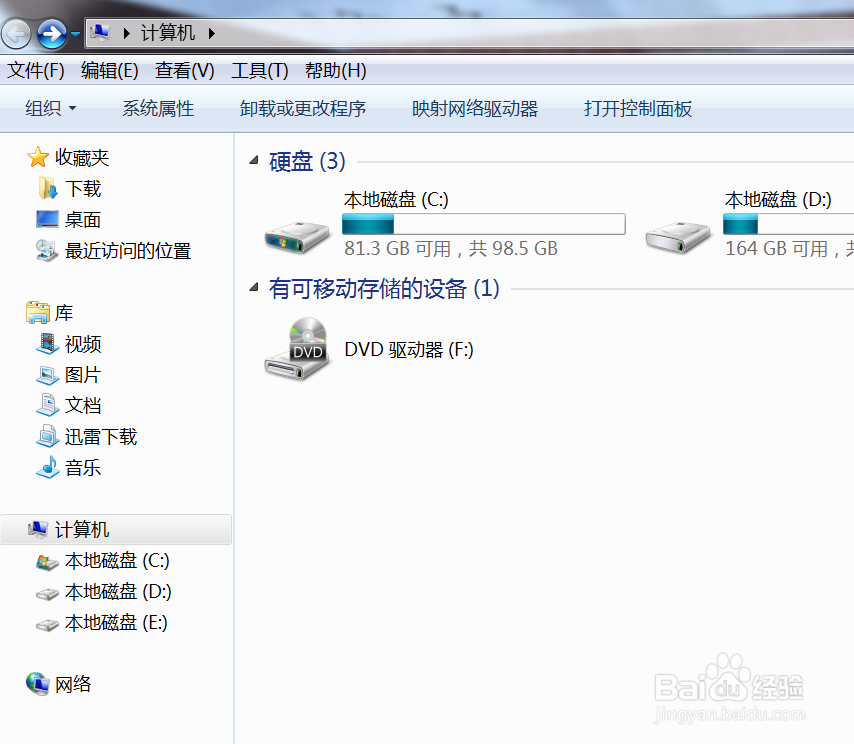Open the 编辑(E) menu
Viewport: 854px width, 744px height.
109,70
